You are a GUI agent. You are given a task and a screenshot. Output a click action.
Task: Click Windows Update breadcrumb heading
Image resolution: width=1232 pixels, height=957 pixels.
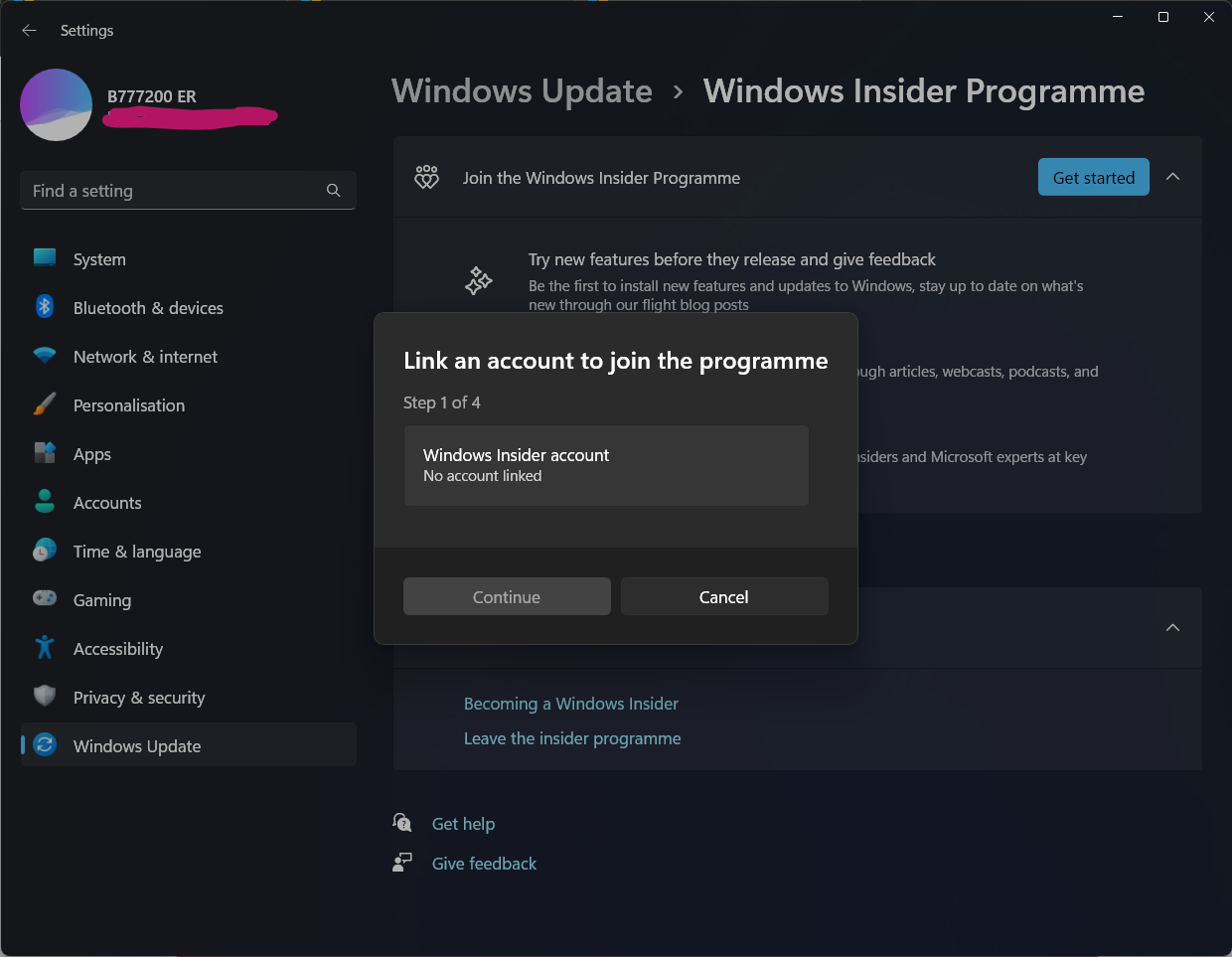pos(522,91)
